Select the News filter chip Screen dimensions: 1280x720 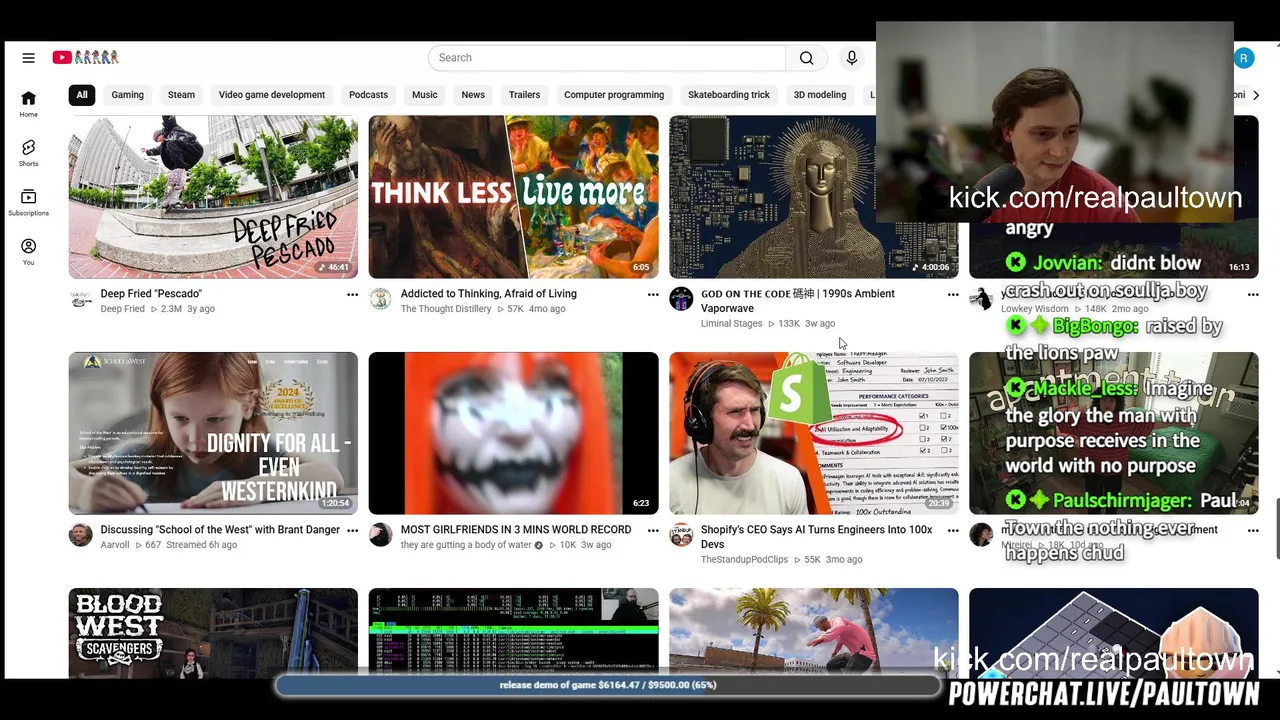click(473, 95)
